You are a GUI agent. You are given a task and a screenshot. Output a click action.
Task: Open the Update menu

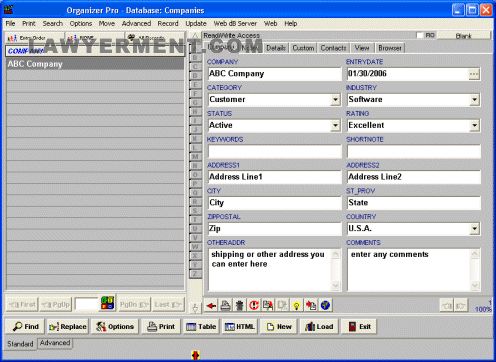[x=196, y=24]
